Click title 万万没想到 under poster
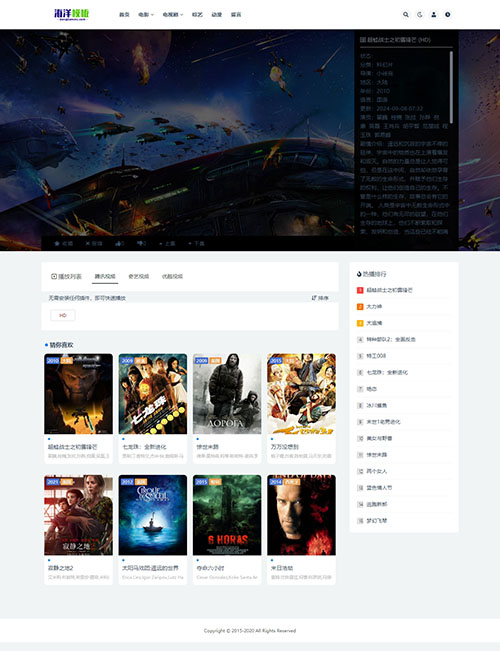500x651 pixels. [284, 447]
